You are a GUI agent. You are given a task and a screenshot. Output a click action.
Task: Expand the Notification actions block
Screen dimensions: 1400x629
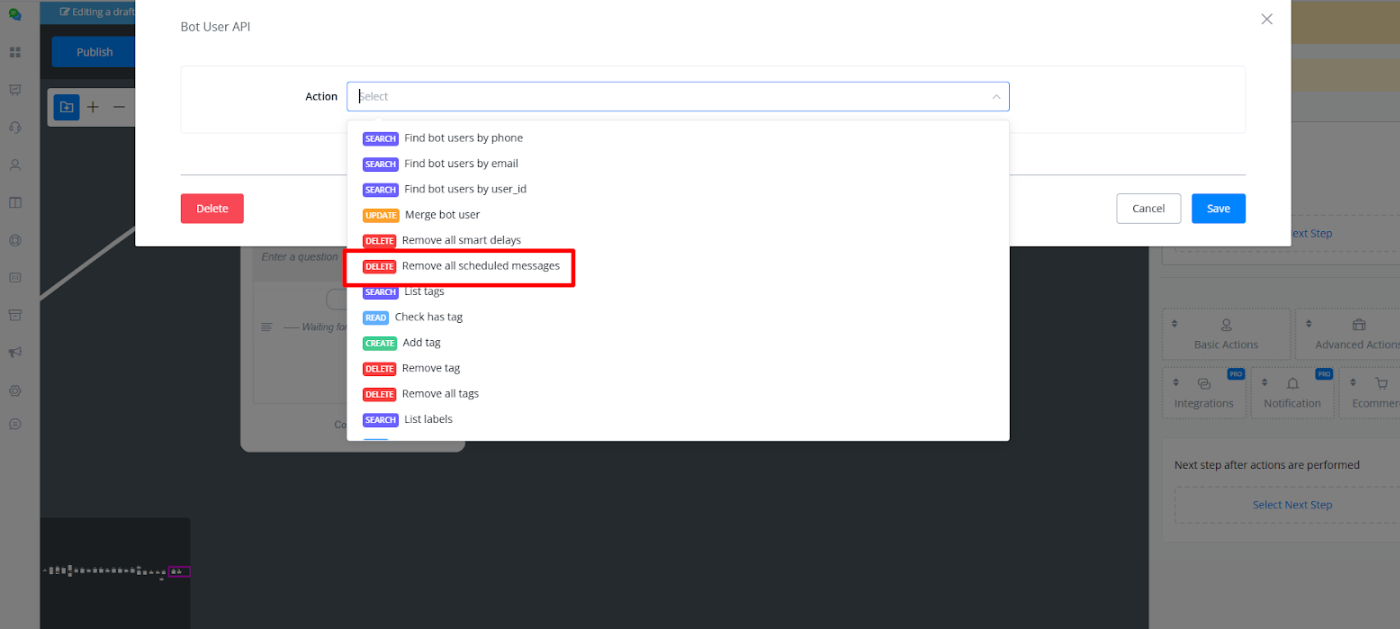coord(1292,393)
